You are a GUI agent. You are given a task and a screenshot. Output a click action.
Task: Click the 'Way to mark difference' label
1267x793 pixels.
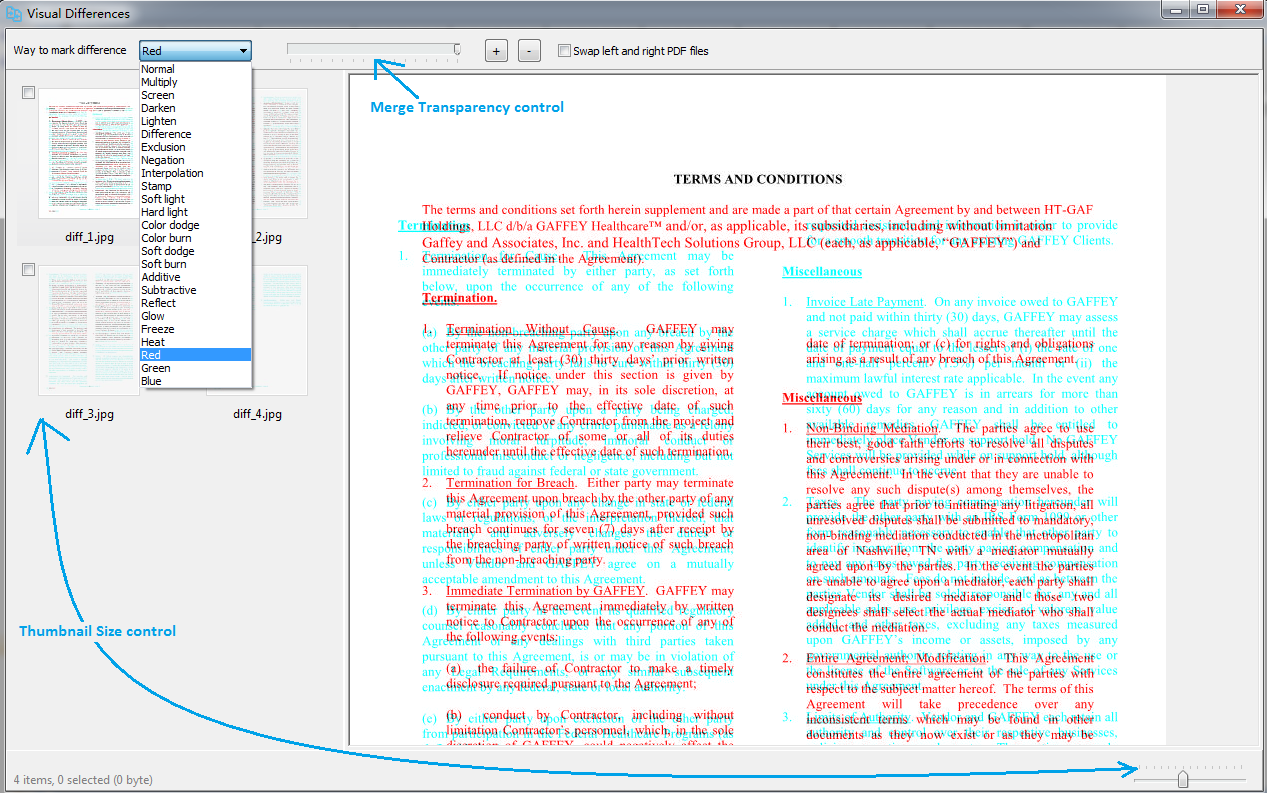point(70,50)
